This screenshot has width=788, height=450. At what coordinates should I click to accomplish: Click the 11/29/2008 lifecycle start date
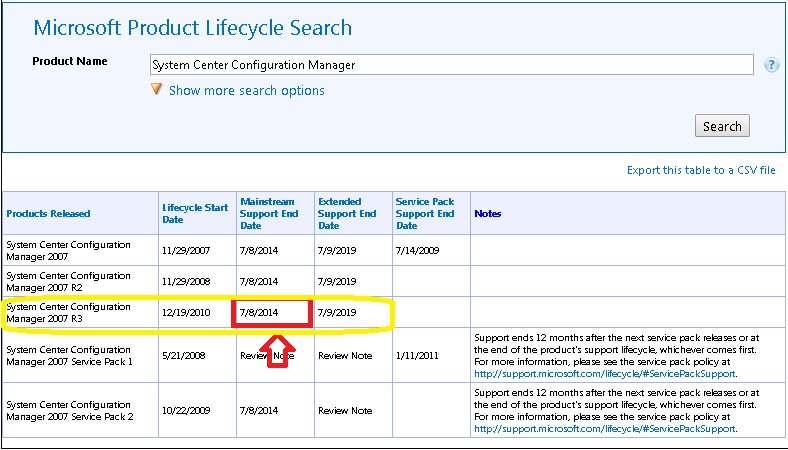[x=186, y=282]
